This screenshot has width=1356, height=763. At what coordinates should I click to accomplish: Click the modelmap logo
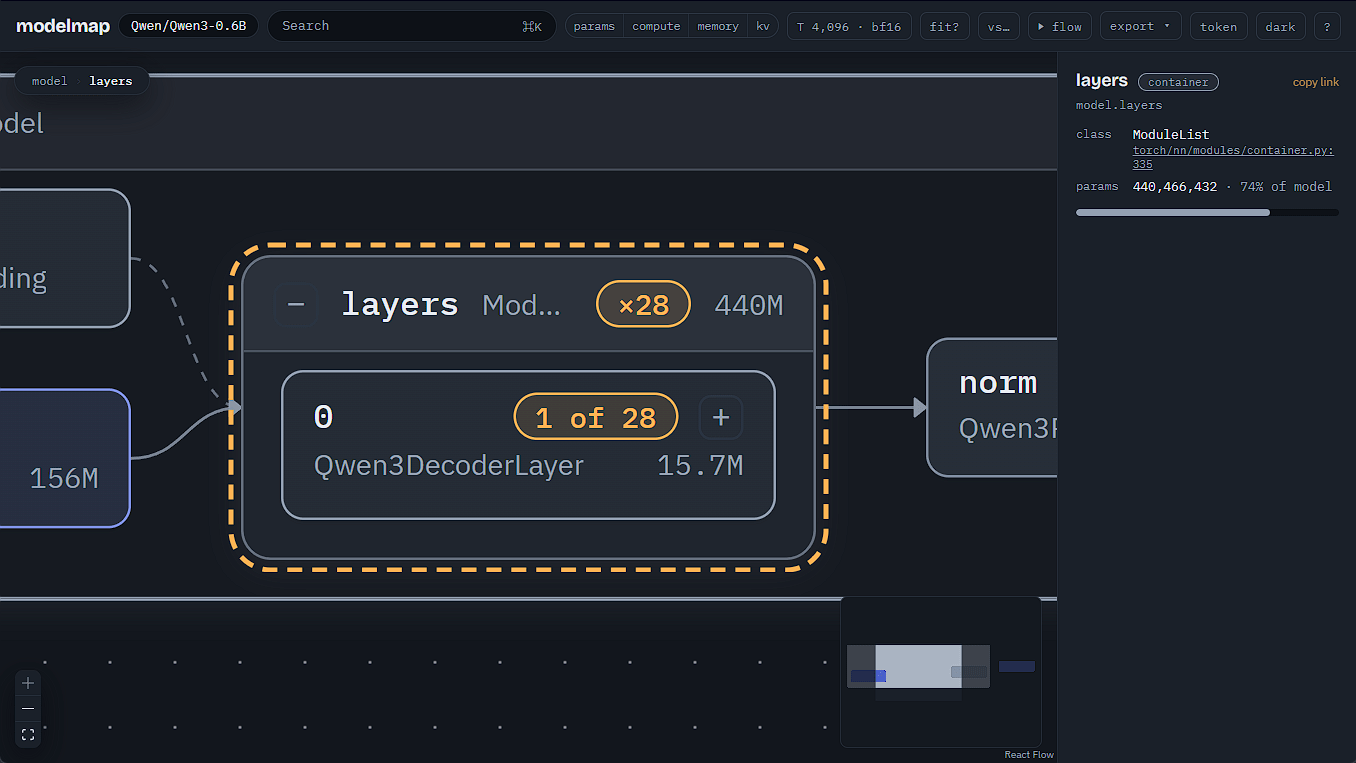point(63,26)
